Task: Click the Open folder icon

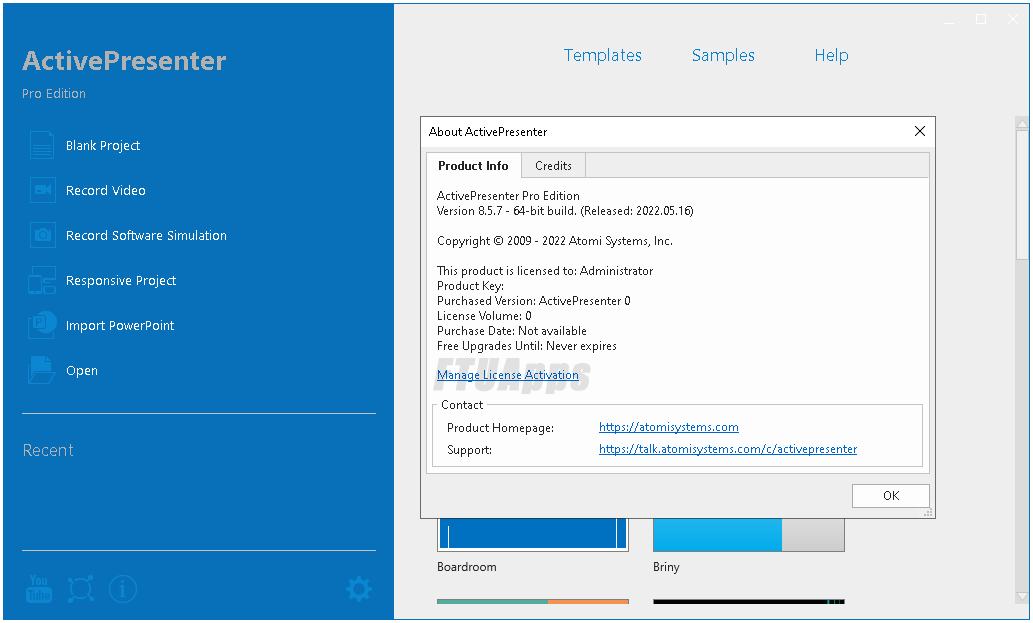Action: pyautogui.click(x=42, y=370)
